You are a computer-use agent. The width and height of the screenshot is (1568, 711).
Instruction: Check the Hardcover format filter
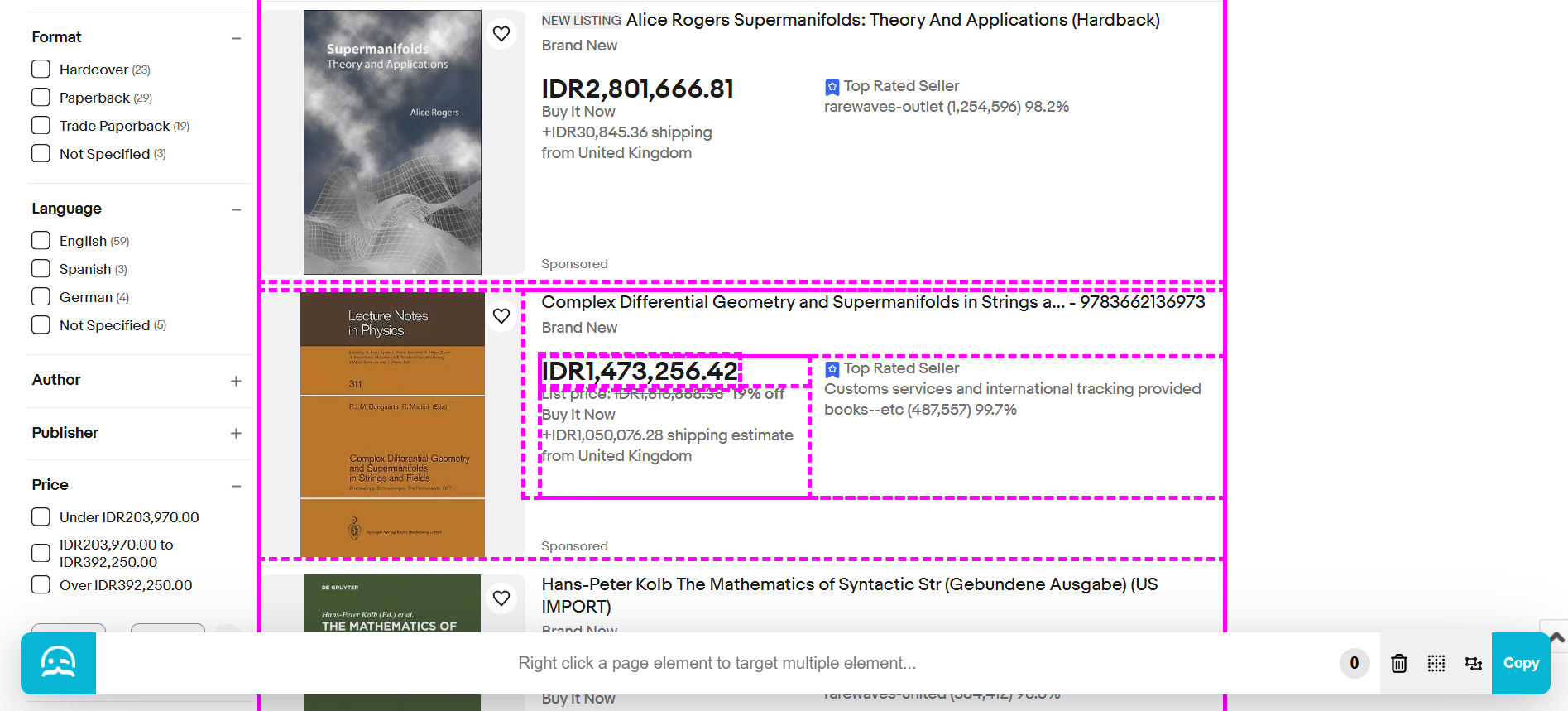[41, 70]
